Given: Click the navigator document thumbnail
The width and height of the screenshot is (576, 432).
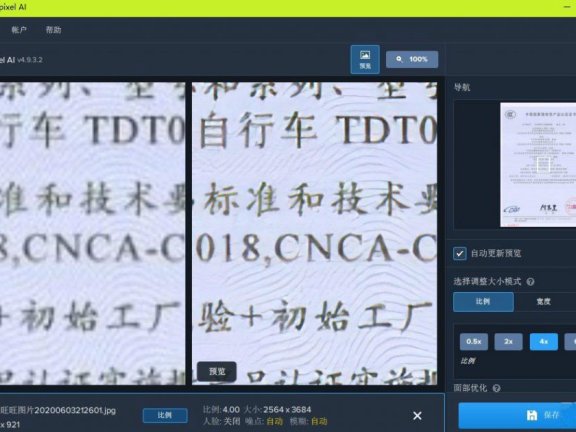Looking at the screenshot, I should 538,165.
